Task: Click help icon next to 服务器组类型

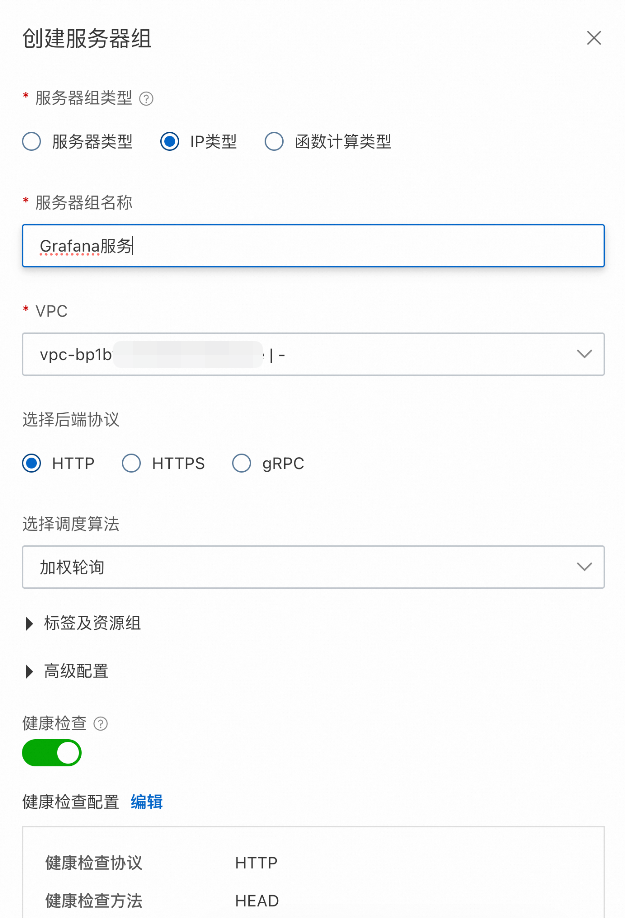Action: [146, 99]
